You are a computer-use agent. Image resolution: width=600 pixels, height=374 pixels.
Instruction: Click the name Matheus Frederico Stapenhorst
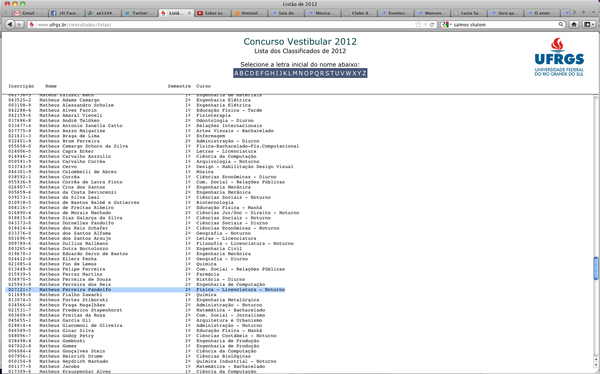tap(80, 310)
